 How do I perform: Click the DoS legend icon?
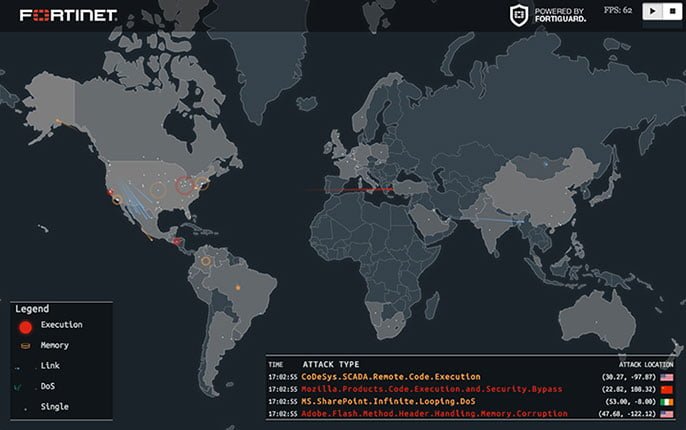[24, 387]
